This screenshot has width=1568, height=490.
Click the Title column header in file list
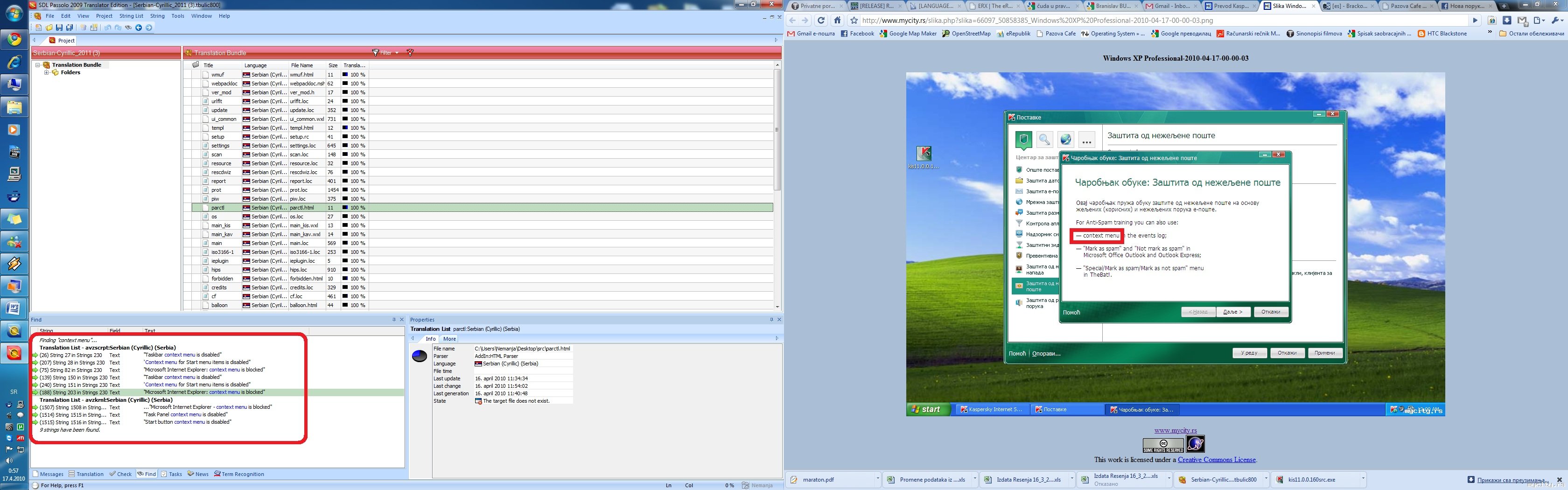pos(208,65)
